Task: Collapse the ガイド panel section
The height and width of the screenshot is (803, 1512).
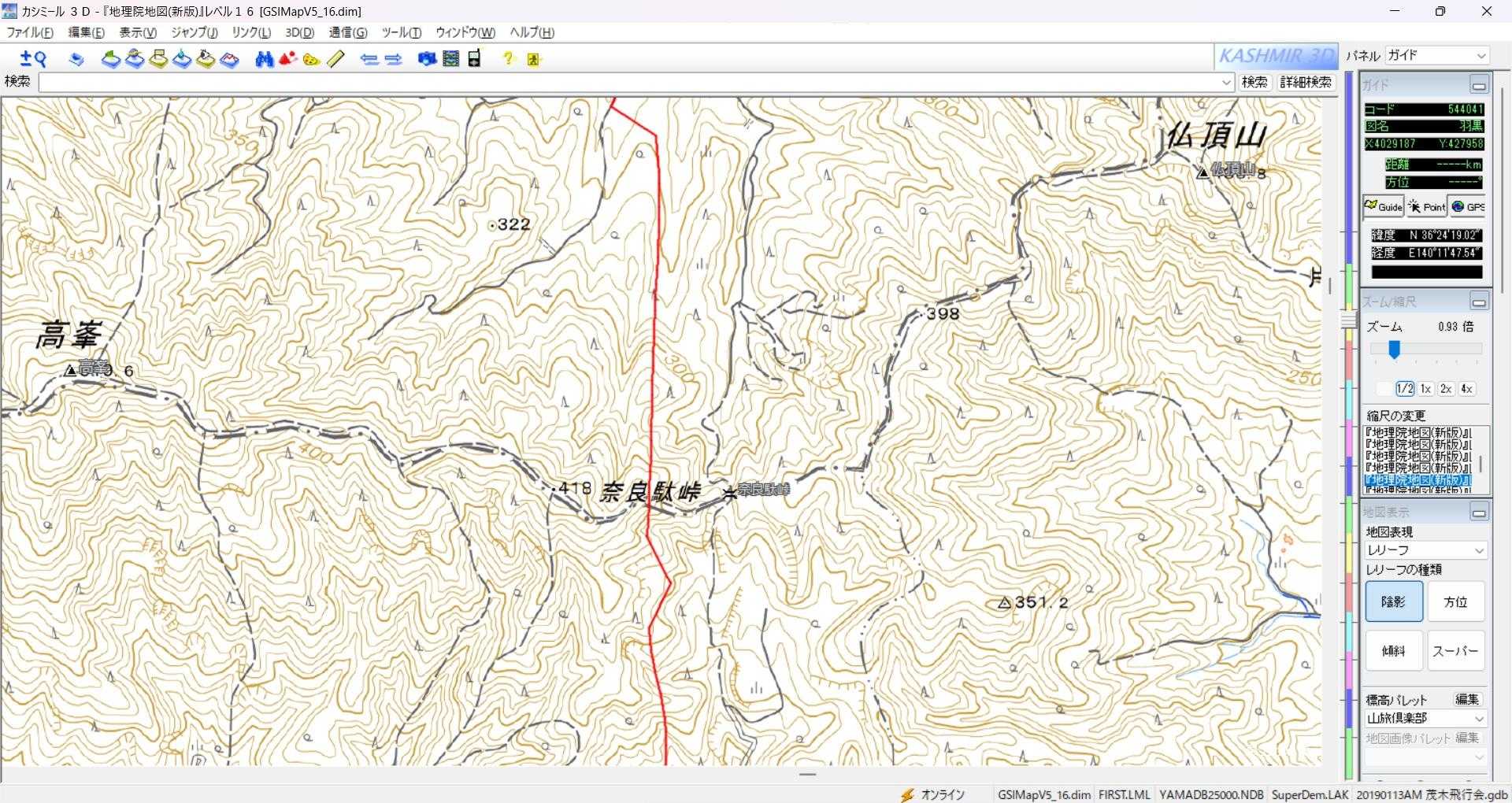Action: pyautogui.click(x=1479, y=85)
